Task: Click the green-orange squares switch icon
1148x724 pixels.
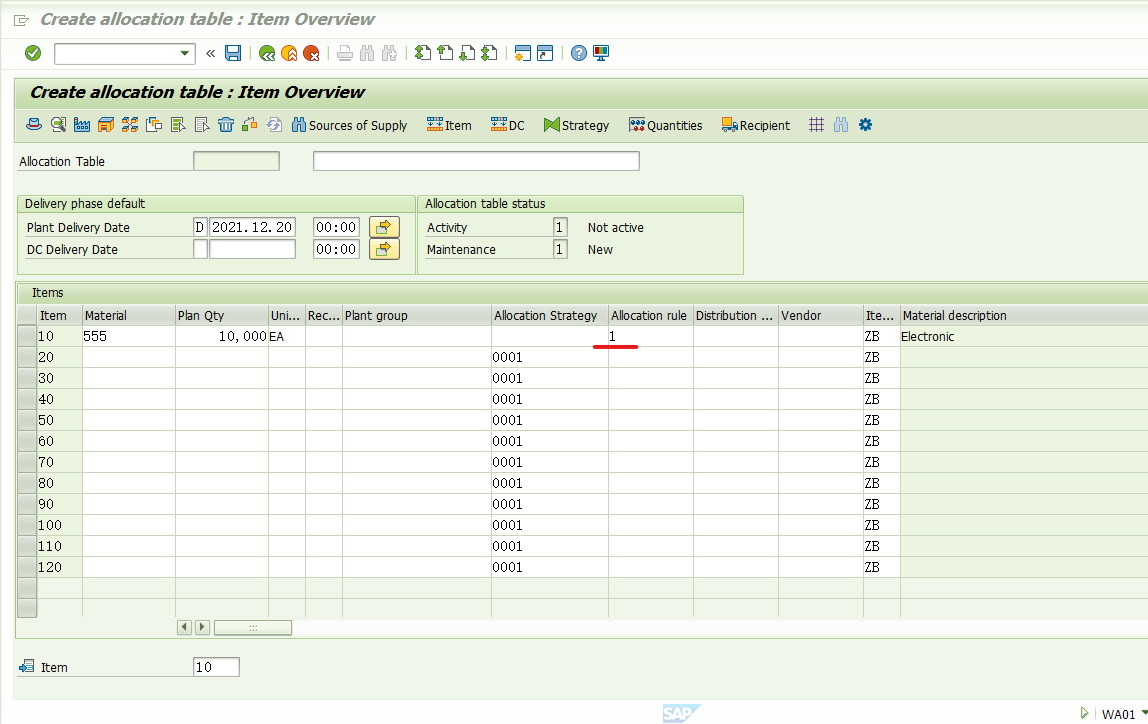Action: 250,124
